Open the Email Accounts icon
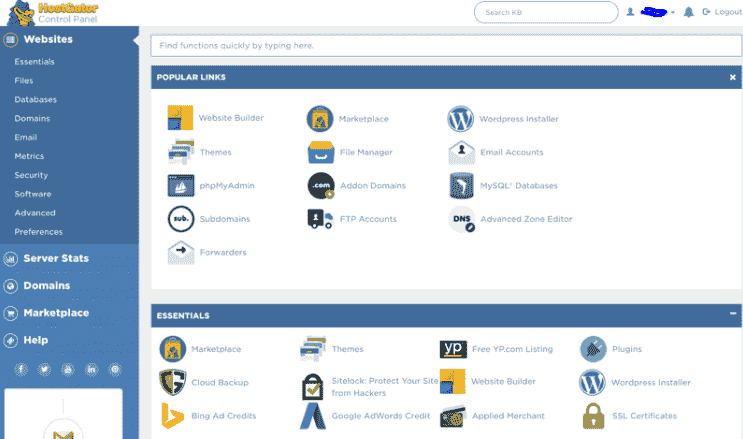This screenshot has width=743, height=439. pos(462,152)
